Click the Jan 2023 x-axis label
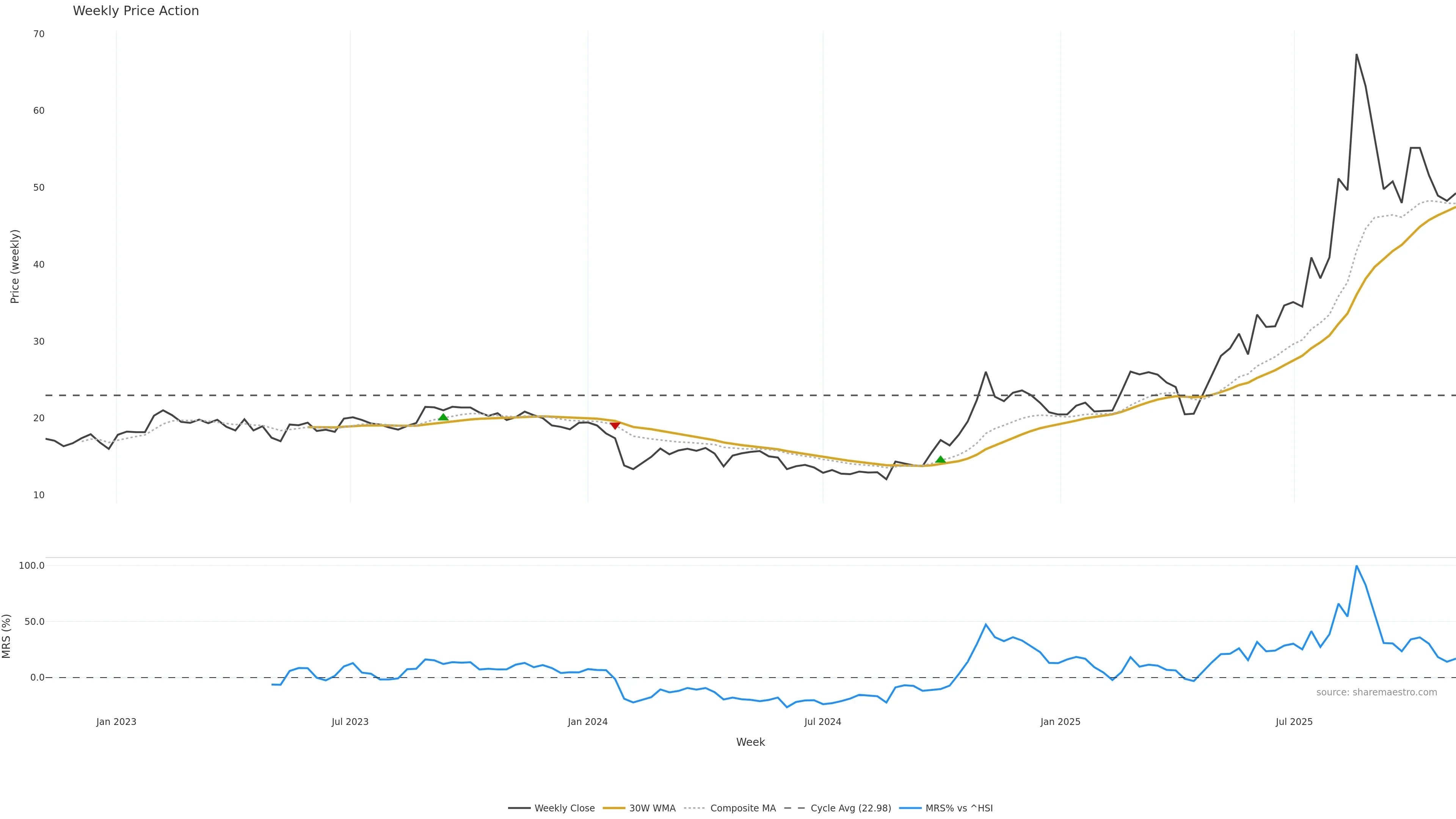1456x819 pixels. 116,722
